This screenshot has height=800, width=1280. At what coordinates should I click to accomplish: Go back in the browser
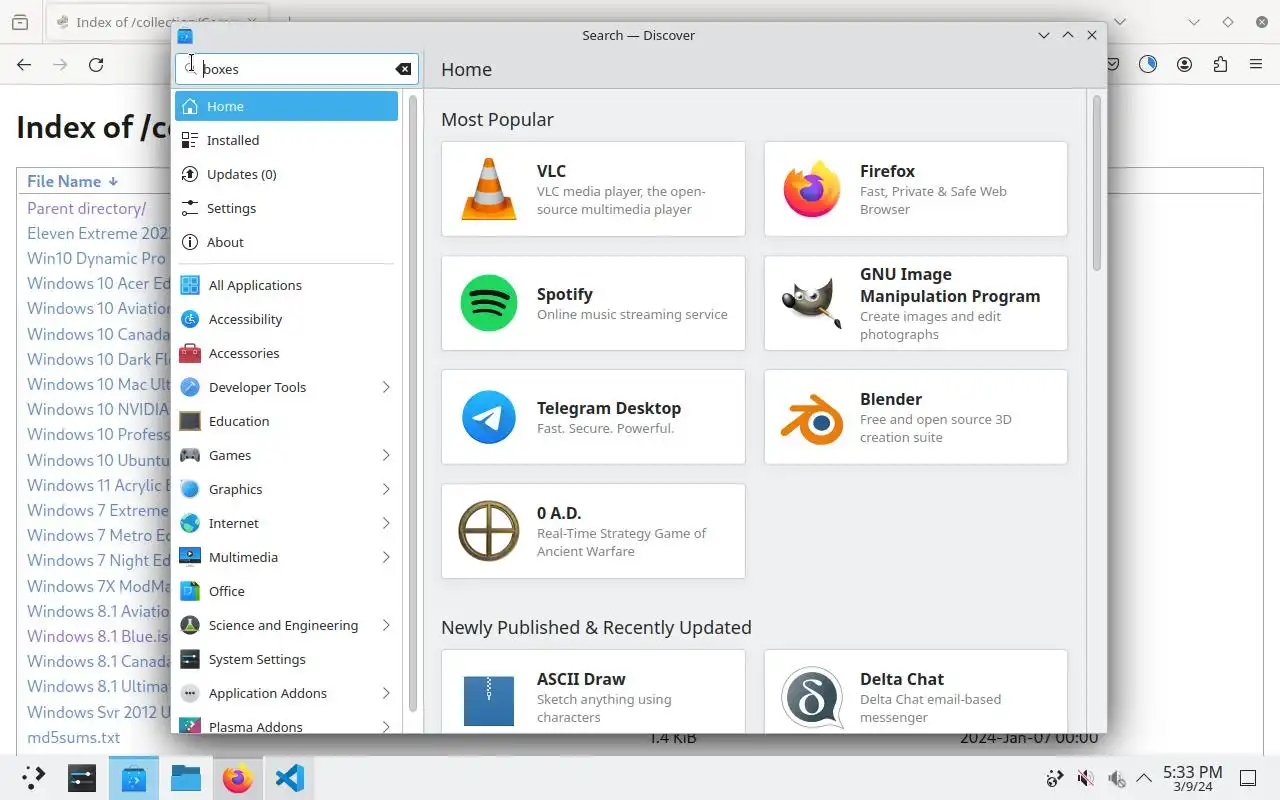pyautogui.click(x=24, y=65)
